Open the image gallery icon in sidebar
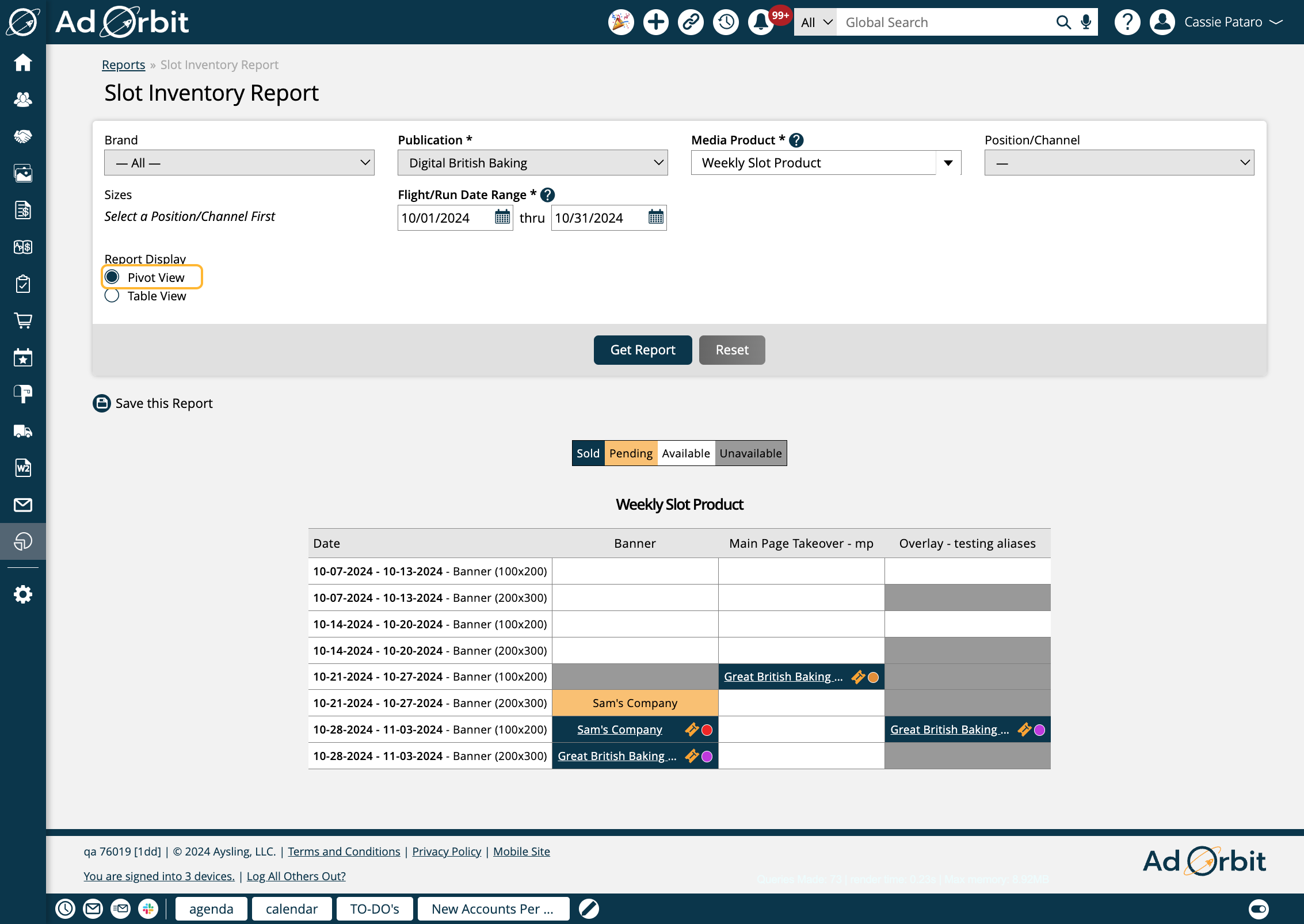This screenshot has width=1304, height=924. [x=23, y=173]
